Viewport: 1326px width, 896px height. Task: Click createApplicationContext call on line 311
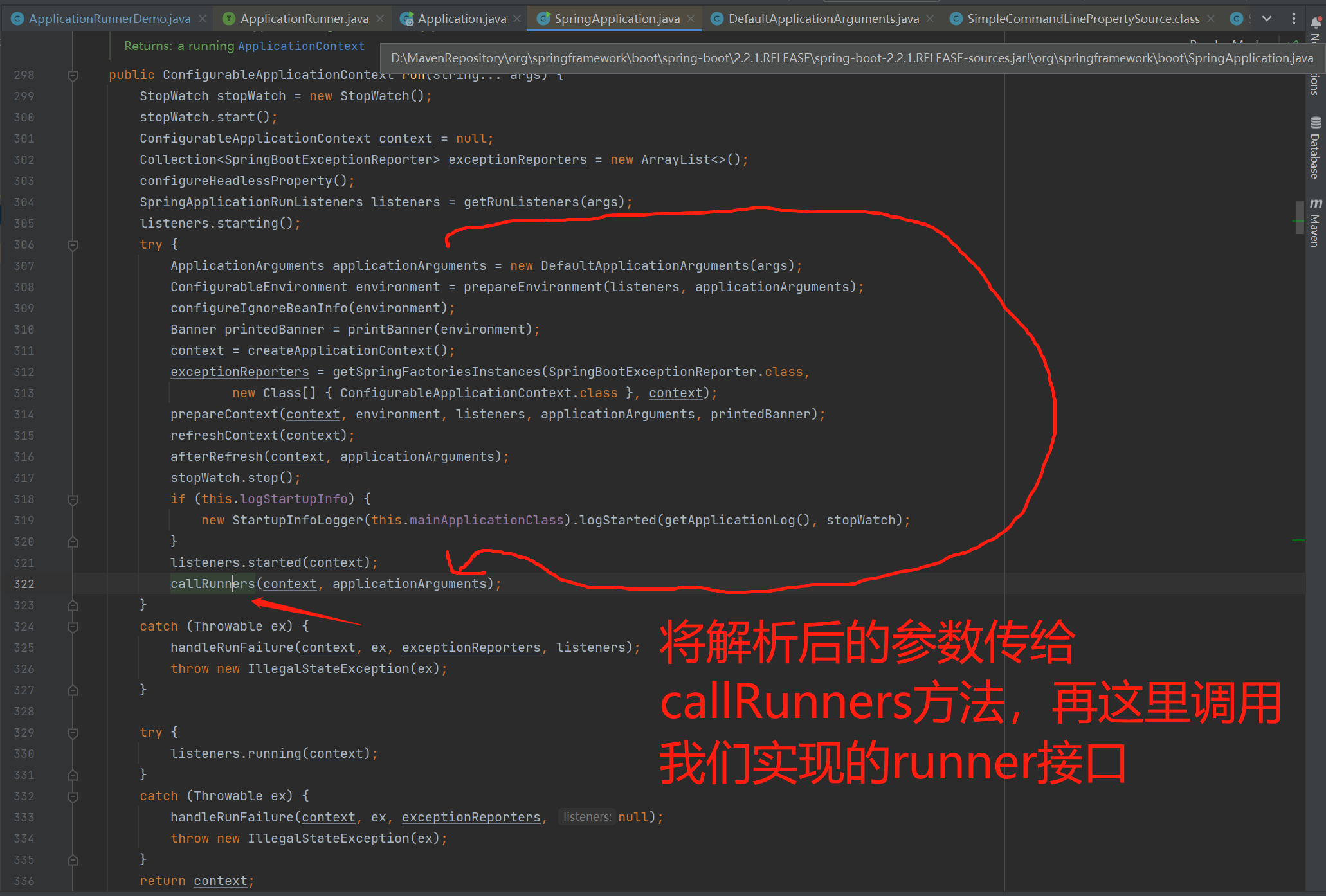[340, 350]
